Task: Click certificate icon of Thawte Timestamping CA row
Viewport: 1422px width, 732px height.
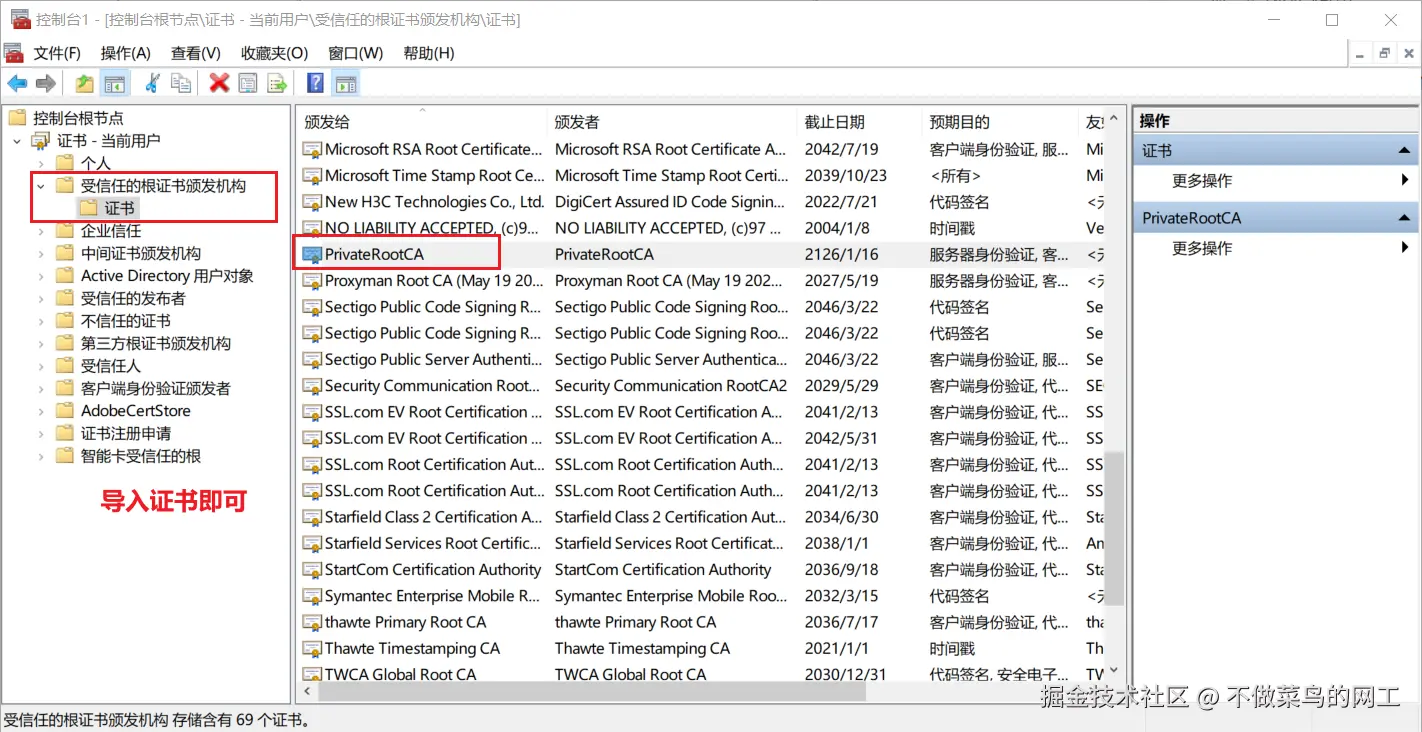Action: coord(312,648)
